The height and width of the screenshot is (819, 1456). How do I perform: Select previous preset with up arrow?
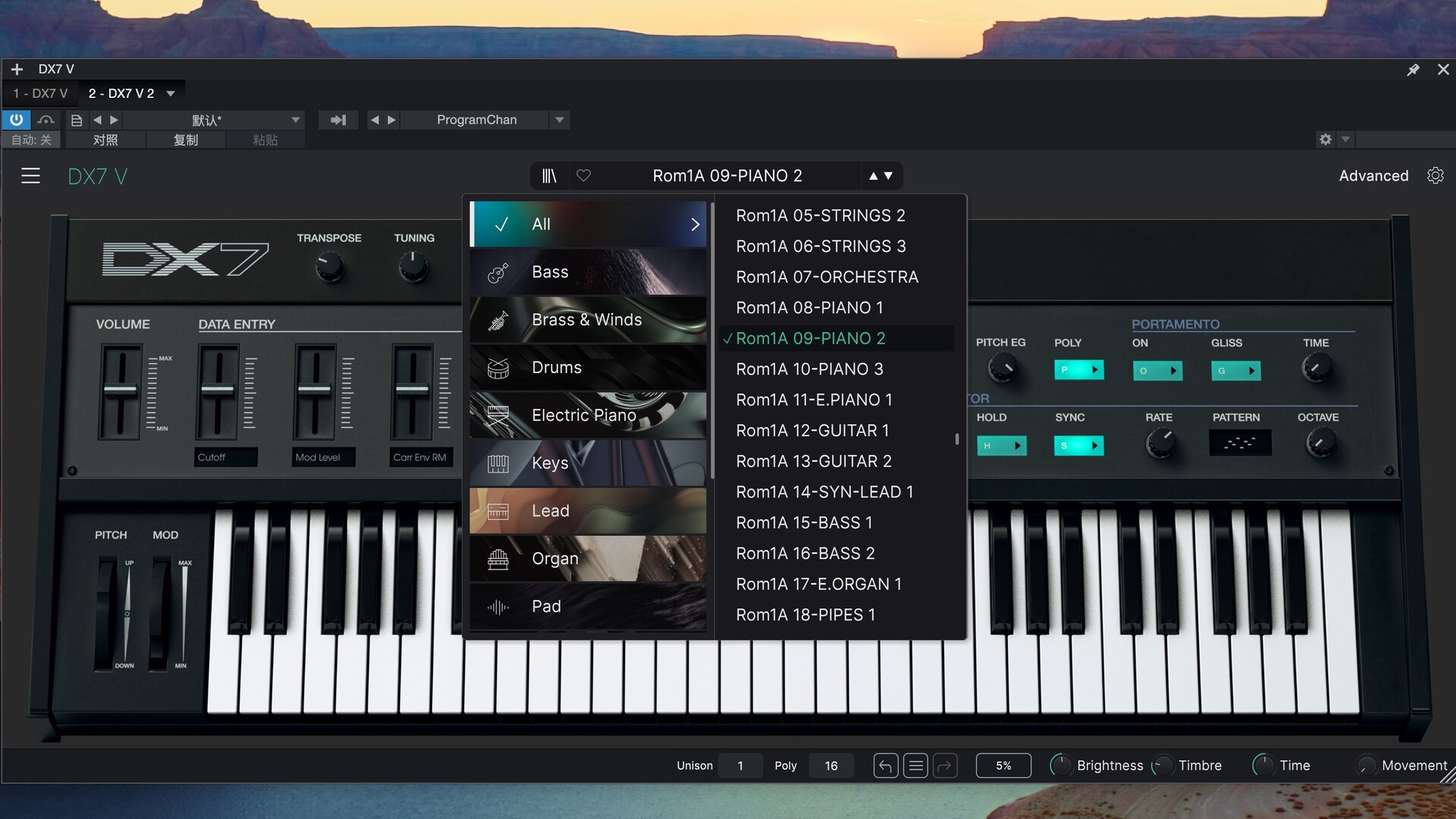click(x=873, y=176)
